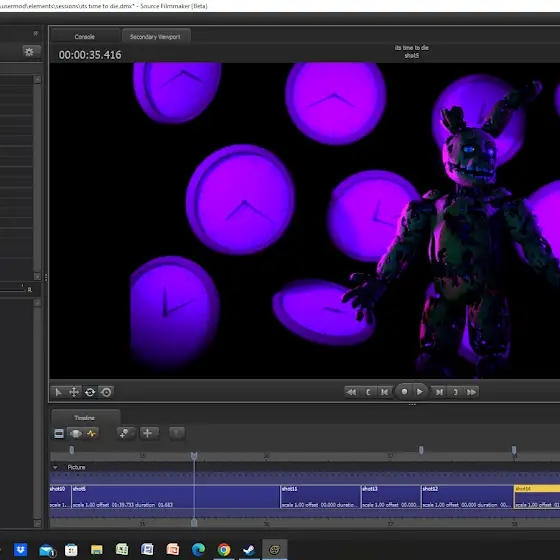Open Mail app from the taskbar
The width and height of the screenshot is (560, 560).
click(x=46, y=550)
